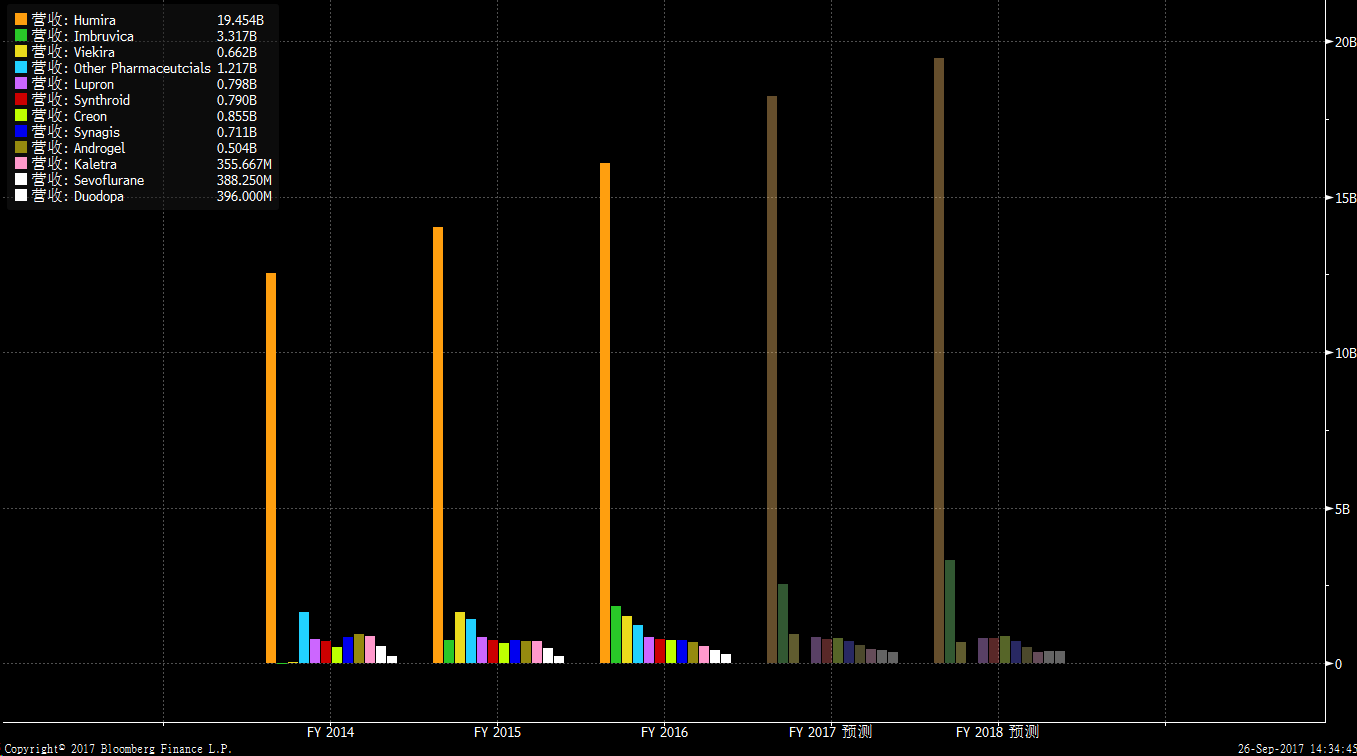
Task: Click the yellow Viekira bar for FY 2015
Action: (x=460, y=637)
